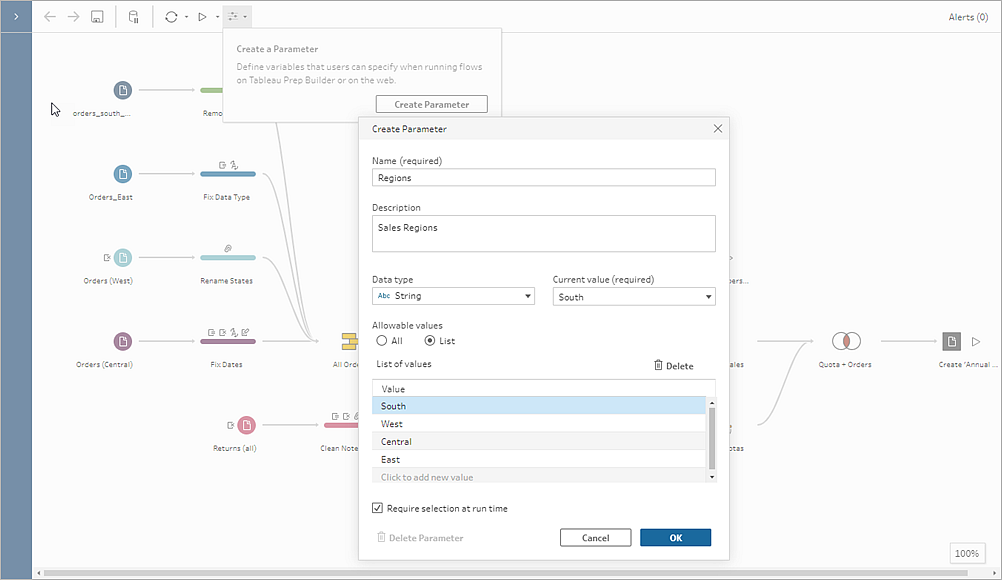Open the Data type String dropdown
The height and width of the screenshot is (580, 1002).
coord(453,296)
